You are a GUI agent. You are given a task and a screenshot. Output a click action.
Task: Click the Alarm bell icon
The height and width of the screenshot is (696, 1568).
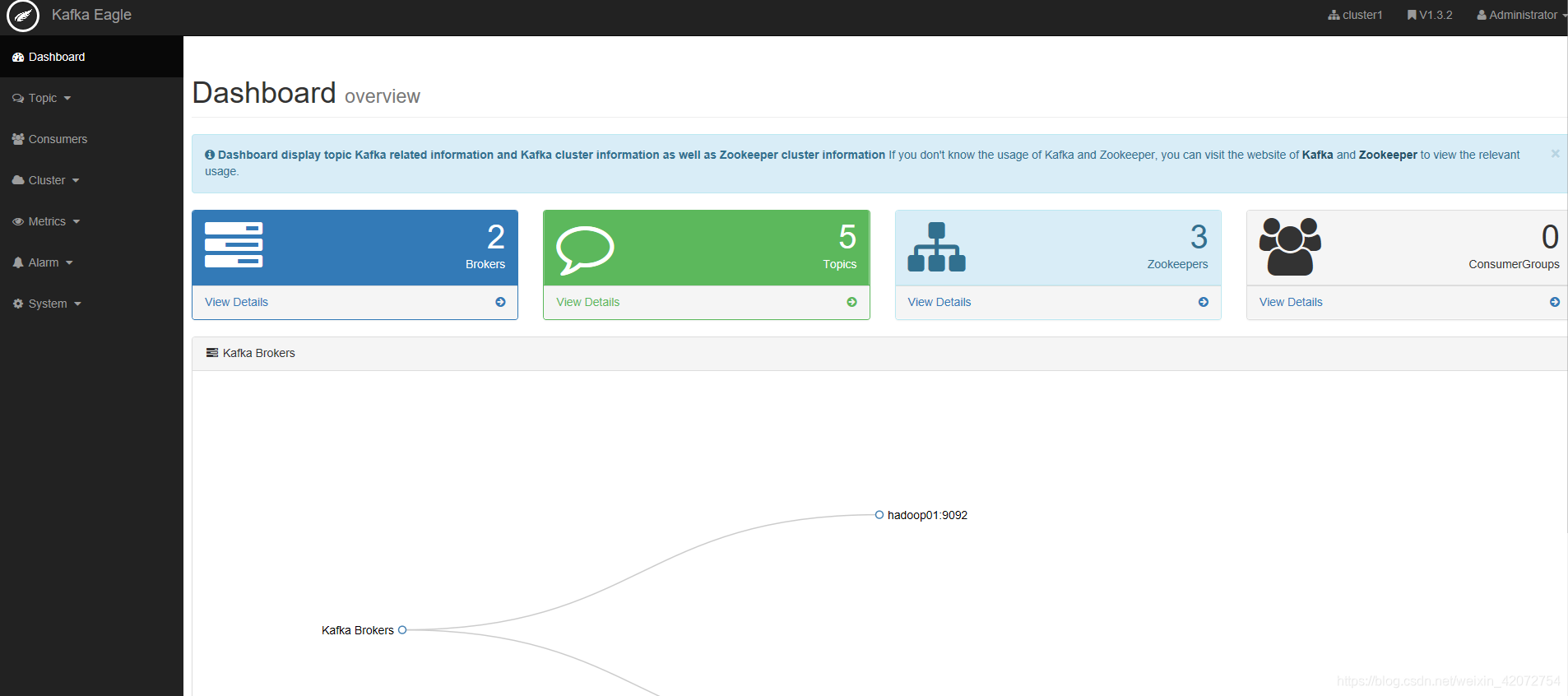(x=18, y=262)
